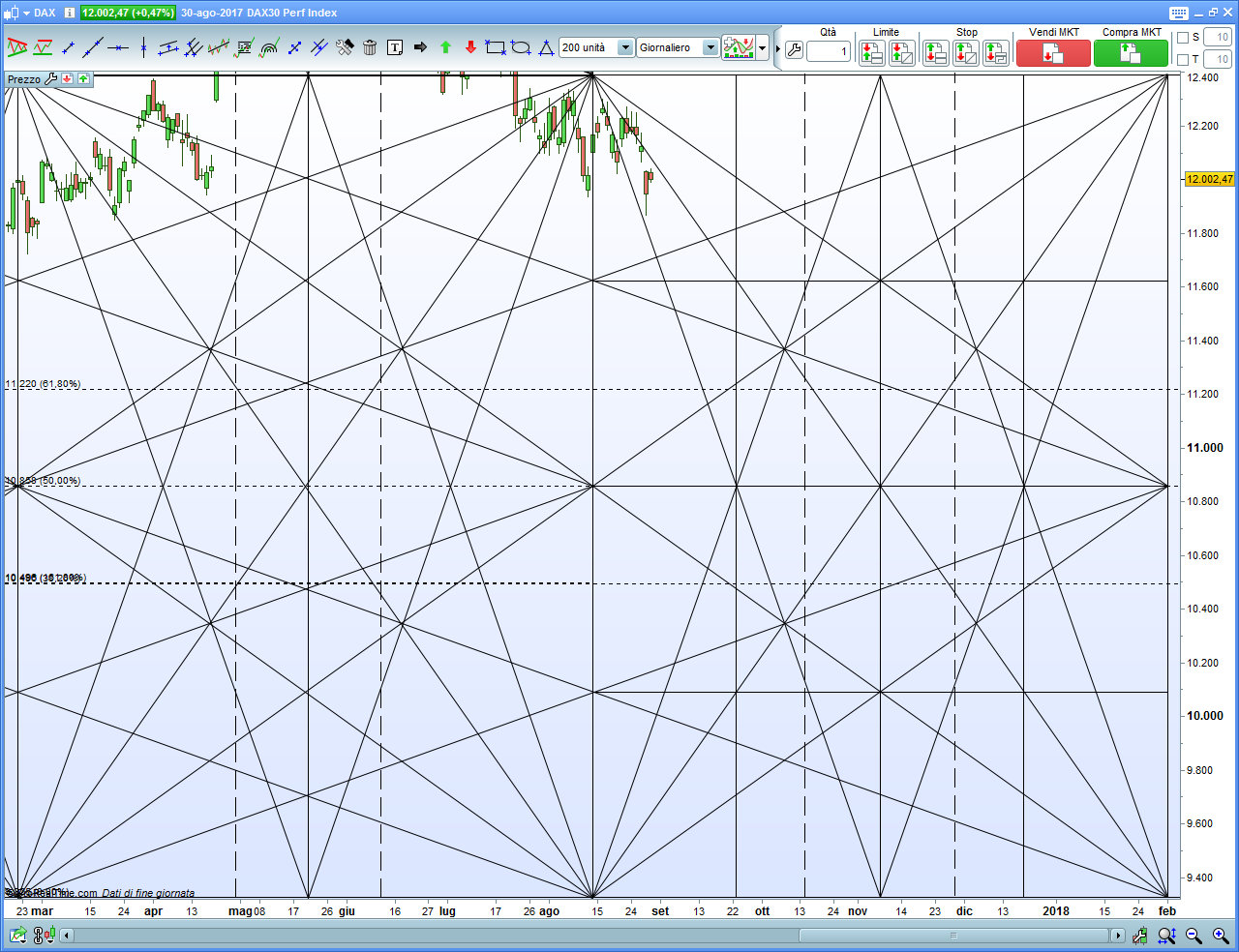Click the green chart export icon
Viewport: 1239px width, 952px height.
(x=17, y=935)
